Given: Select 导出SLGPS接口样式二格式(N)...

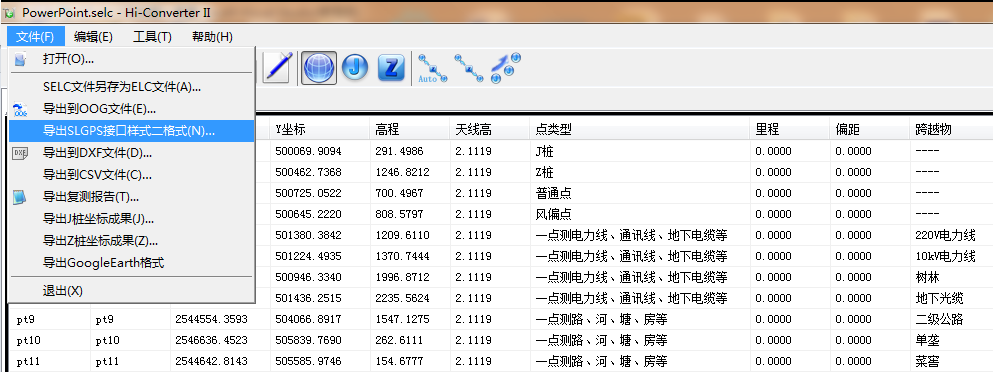Looking at the screenshot, I should pyautogui.click(x=132, y=131).
